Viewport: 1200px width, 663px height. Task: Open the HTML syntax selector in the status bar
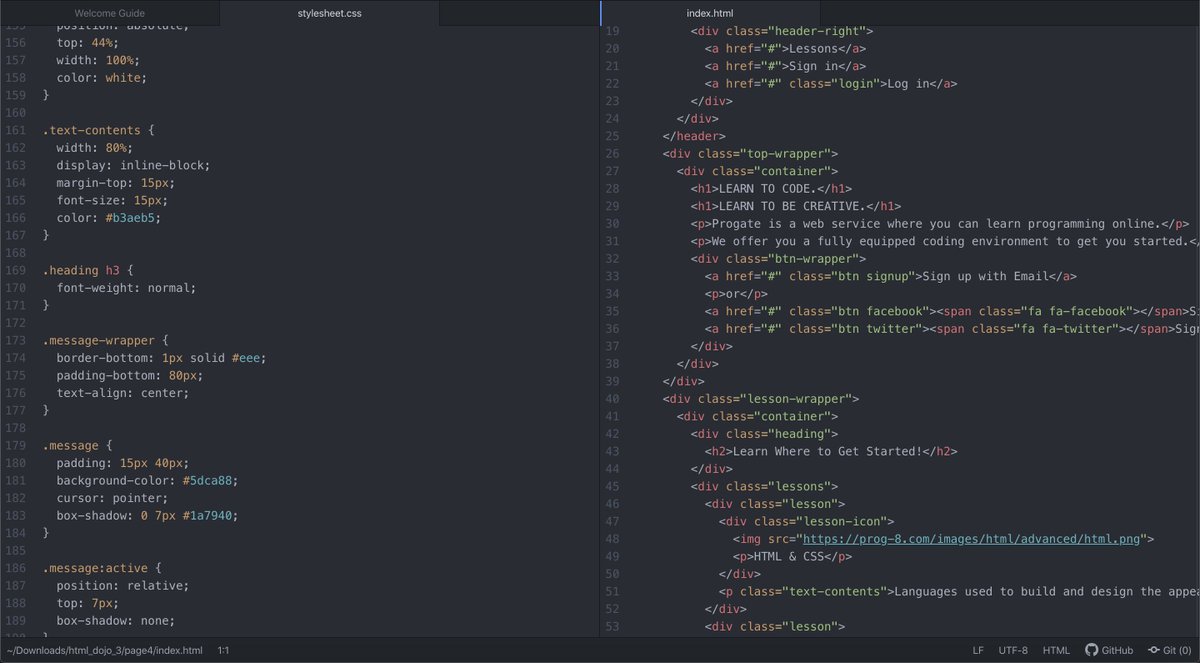click(x=1056, y=650)
